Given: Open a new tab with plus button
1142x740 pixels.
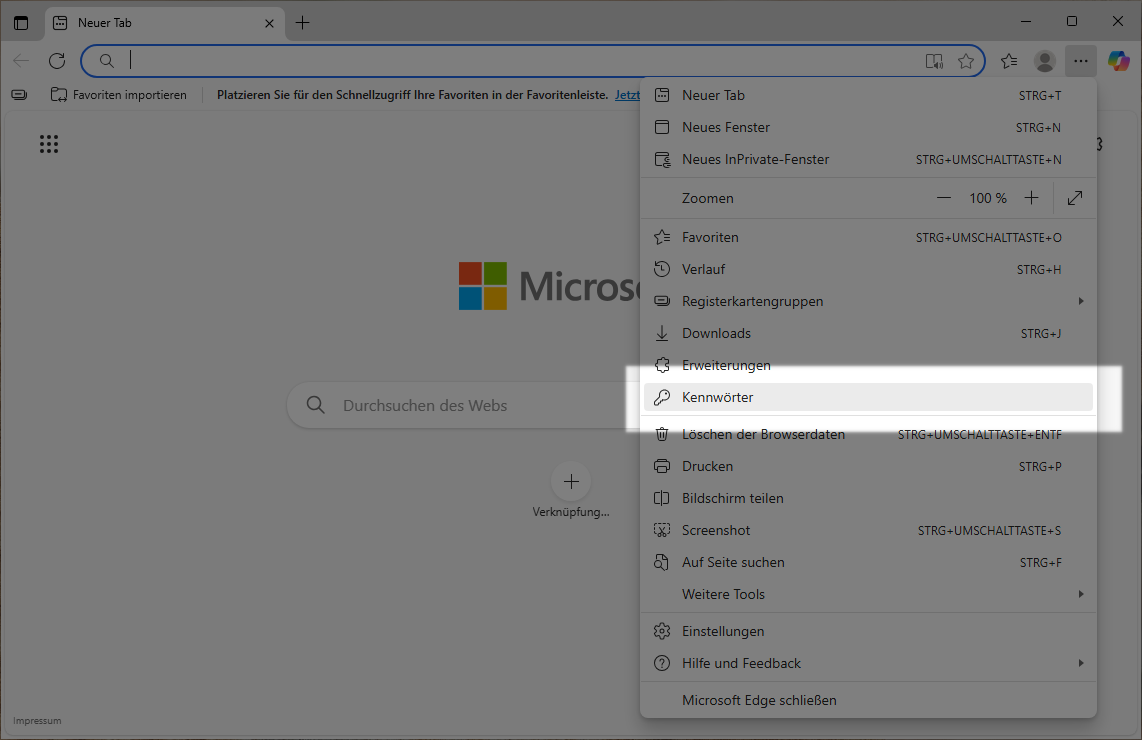Looking at the screenshot, I should click(x=303, y=22).
